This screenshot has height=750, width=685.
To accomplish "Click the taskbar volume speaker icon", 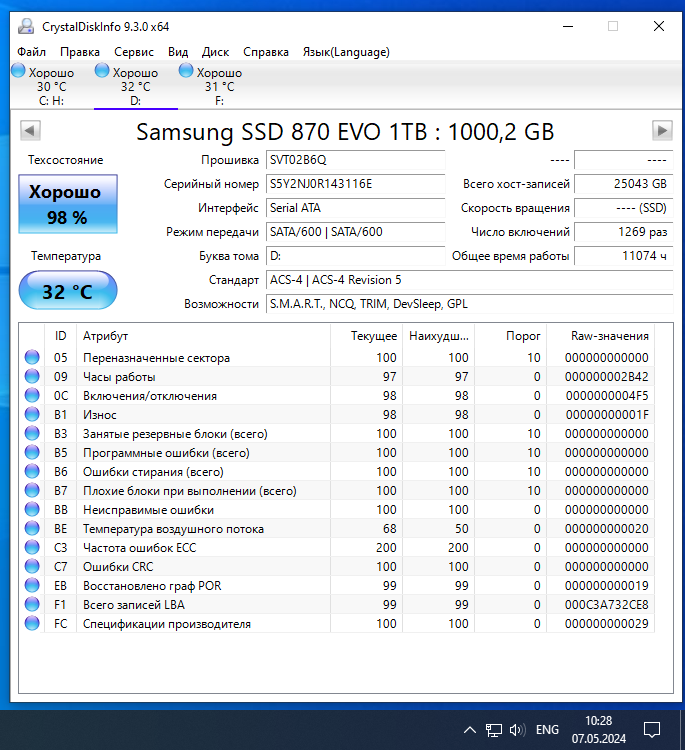I will click(517, 729).
